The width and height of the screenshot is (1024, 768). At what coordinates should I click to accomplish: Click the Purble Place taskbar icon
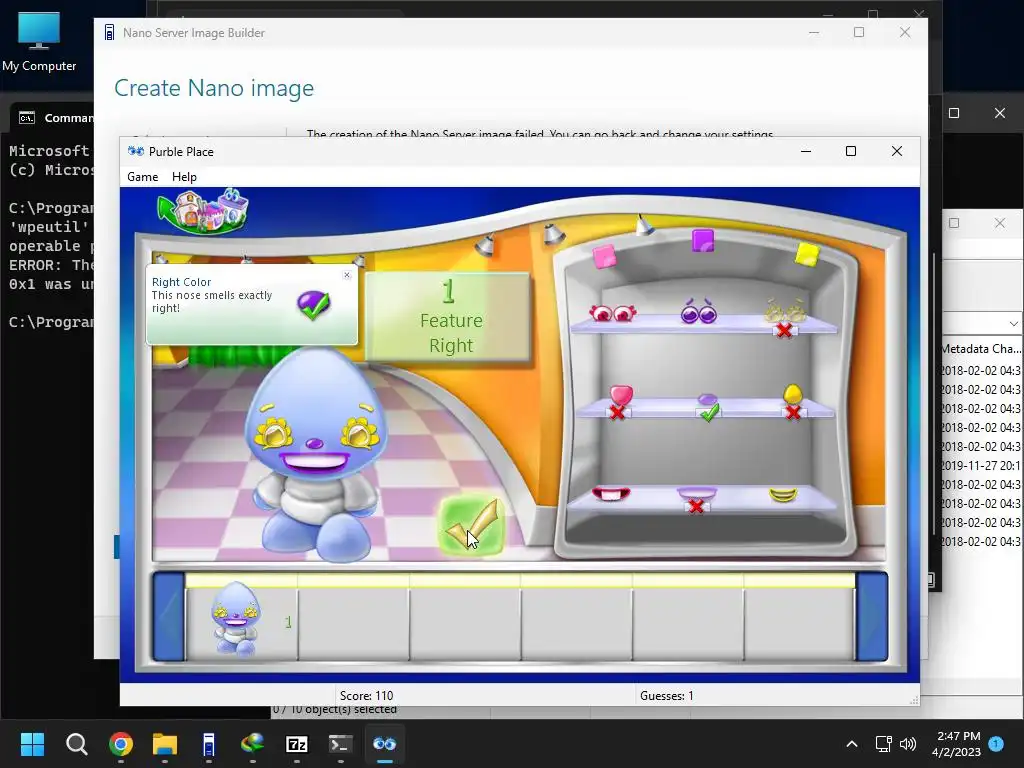(x=385, y=744)
